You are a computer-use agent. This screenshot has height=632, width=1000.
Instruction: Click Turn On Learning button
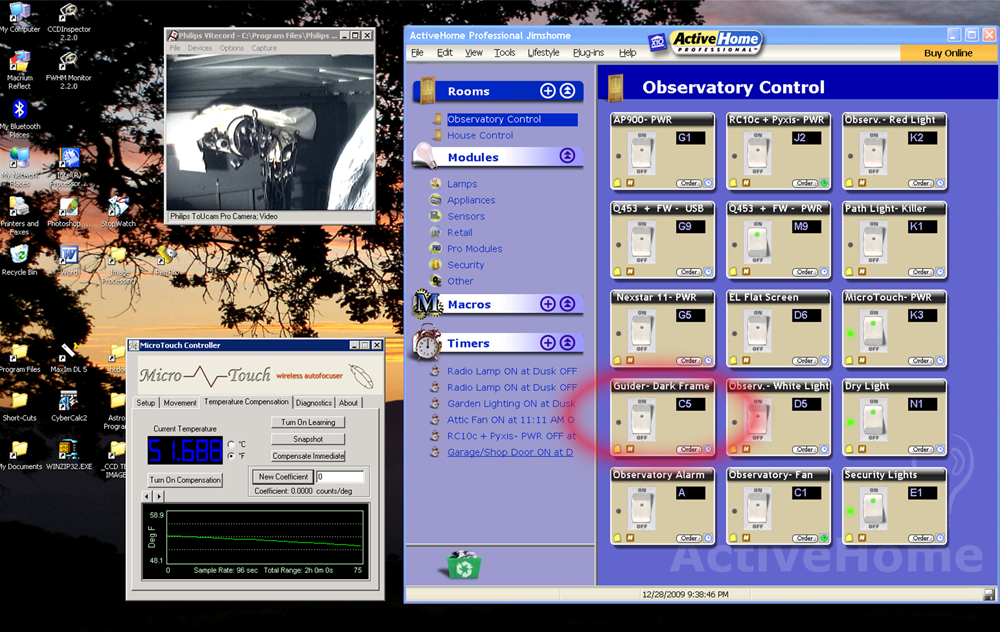[308, 422]
